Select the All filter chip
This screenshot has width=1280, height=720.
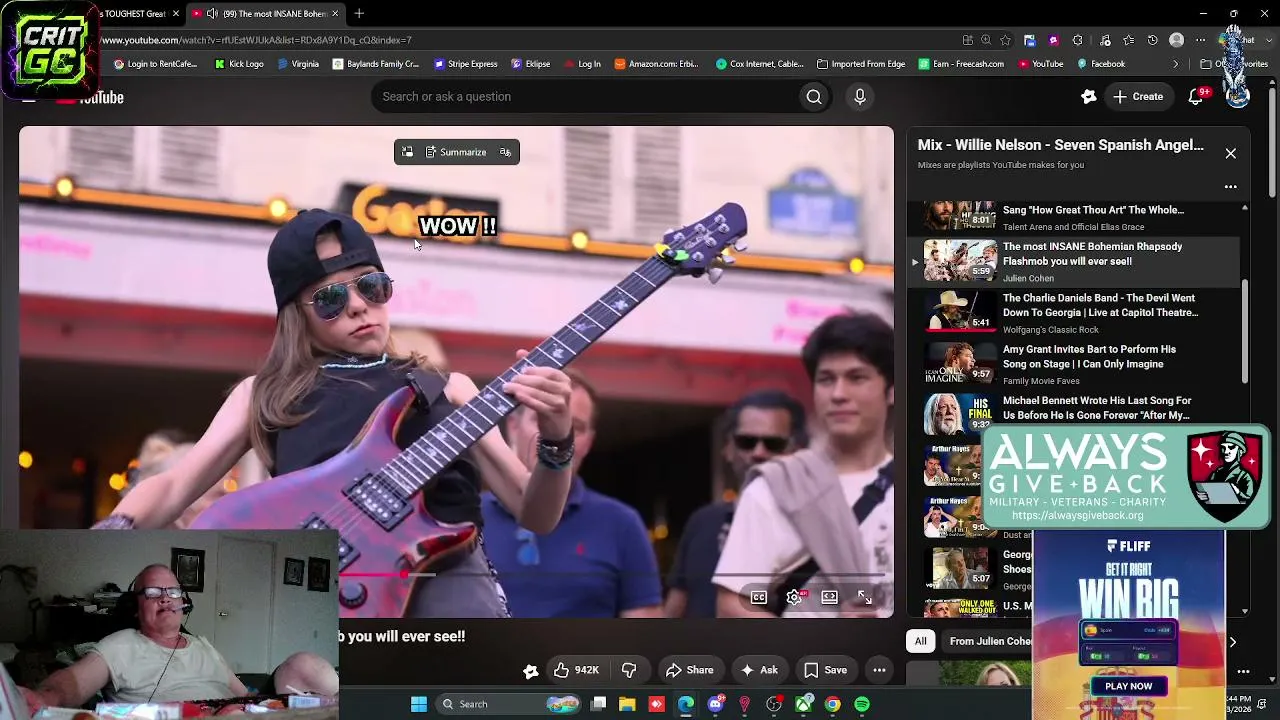pos(920,641)
